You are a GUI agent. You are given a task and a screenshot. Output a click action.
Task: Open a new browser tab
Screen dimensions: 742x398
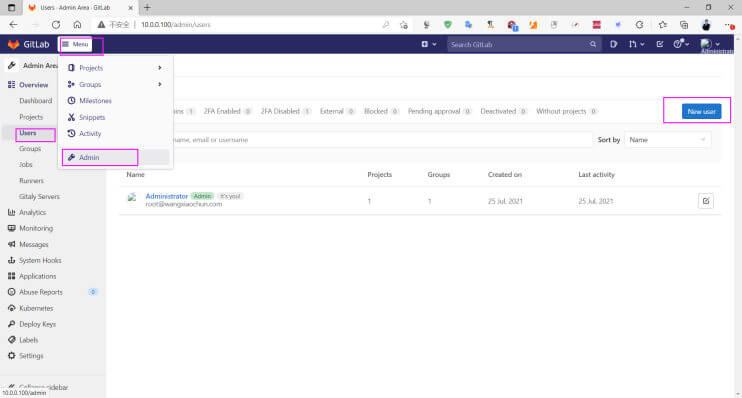point(147,8)
